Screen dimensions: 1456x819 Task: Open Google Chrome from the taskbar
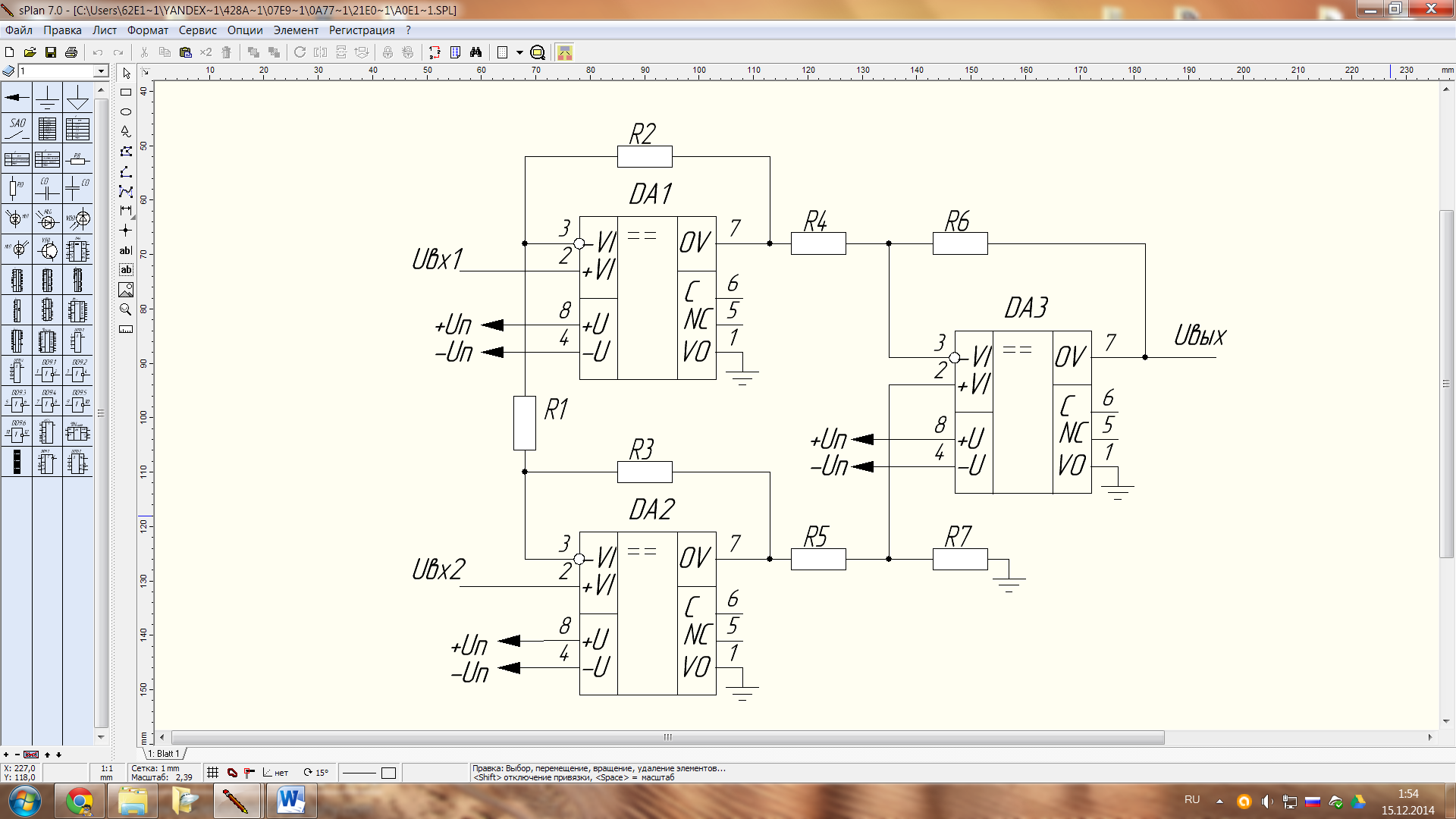pyautogui.click(x=80, y=801)
